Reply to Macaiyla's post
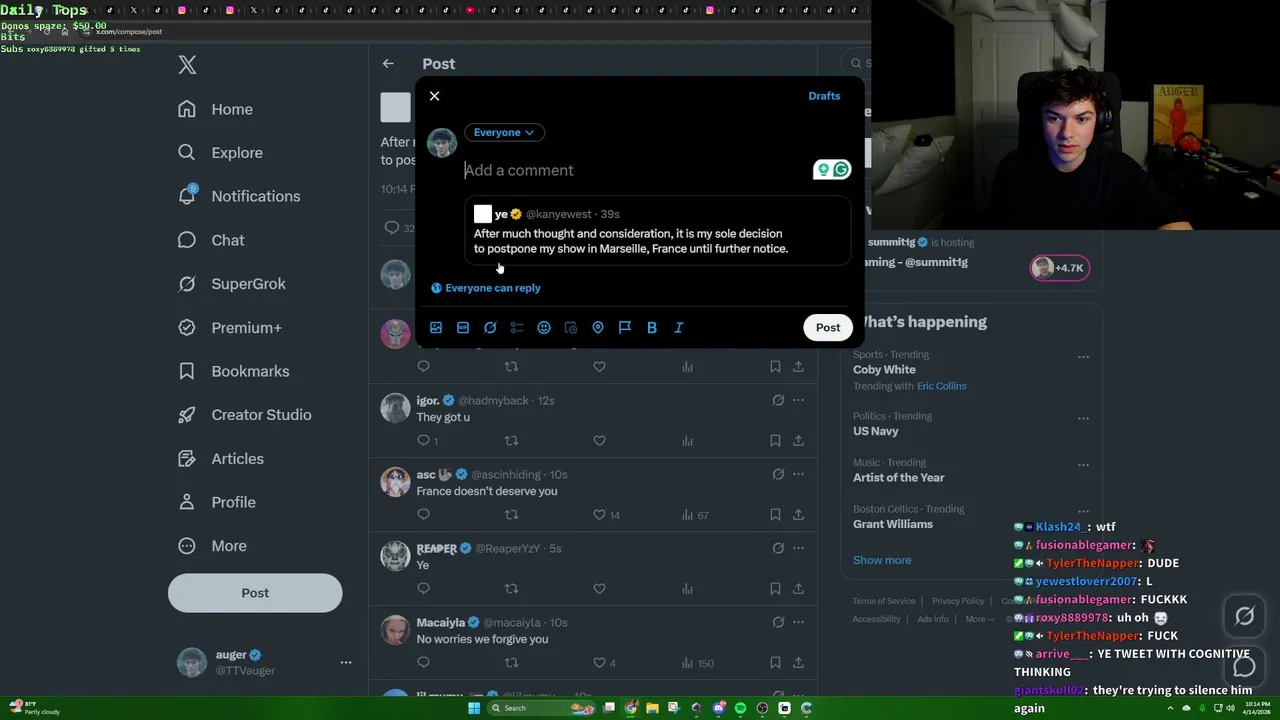 click(424, 662)
